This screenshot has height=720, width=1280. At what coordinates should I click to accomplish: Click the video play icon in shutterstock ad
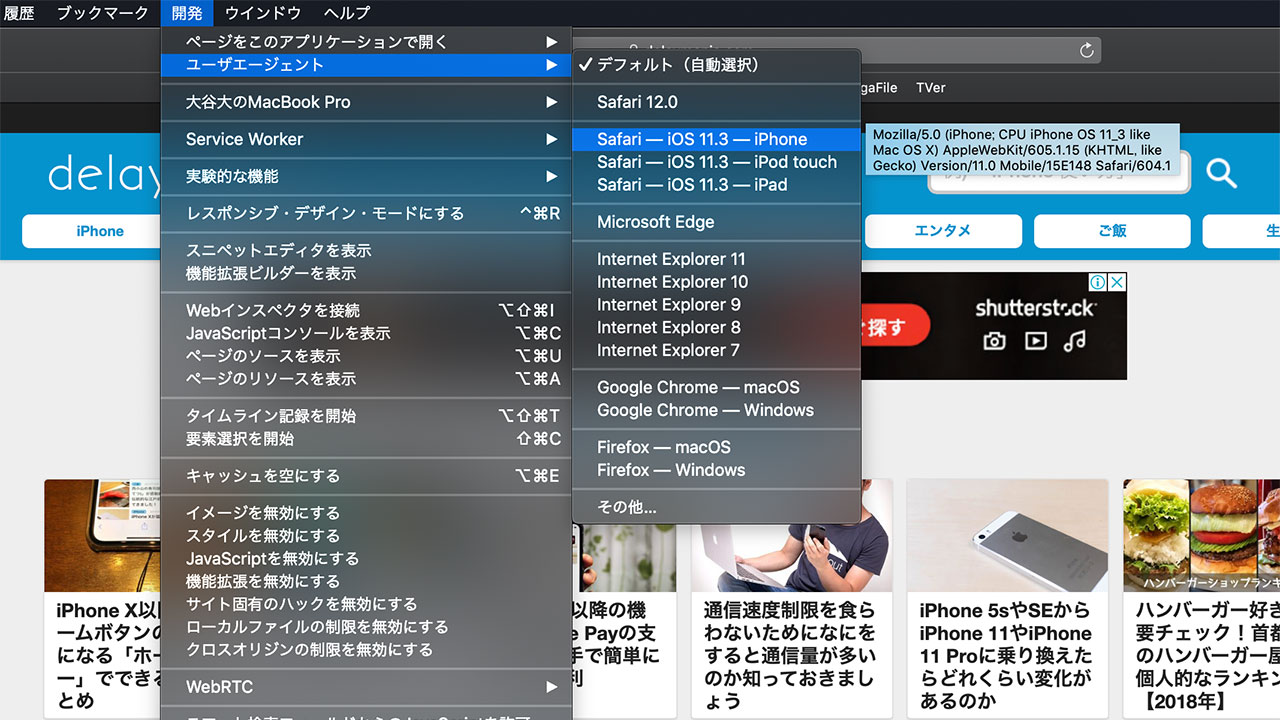point(1035,342)
